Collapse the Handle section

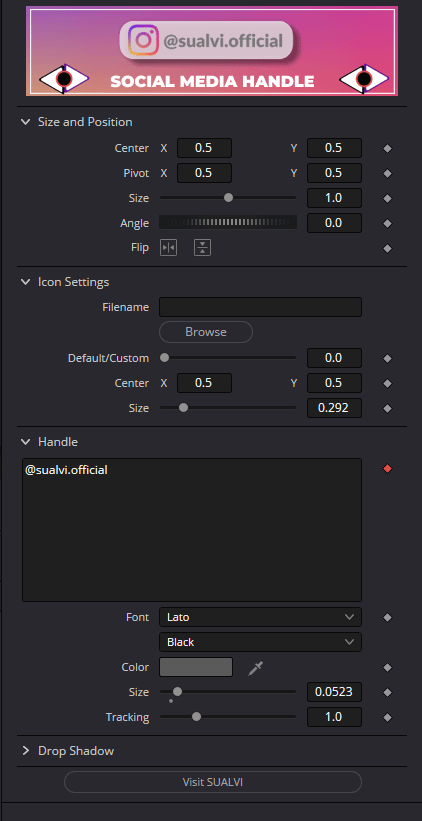click(25, 442)
